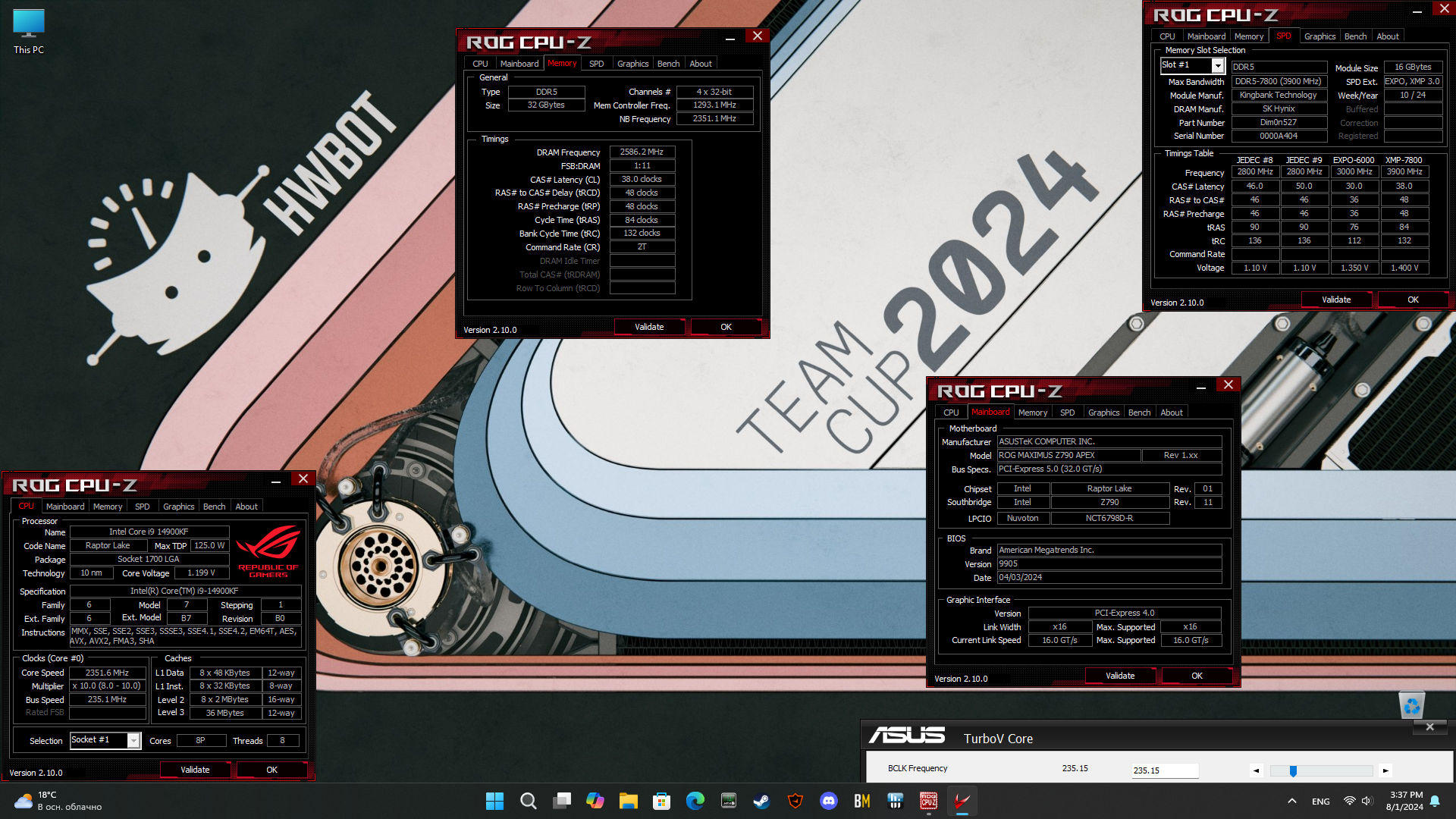This screenshot has width=1456, height=819.
Task: Click Validate in the Memory window
Action: click(649, 327)
